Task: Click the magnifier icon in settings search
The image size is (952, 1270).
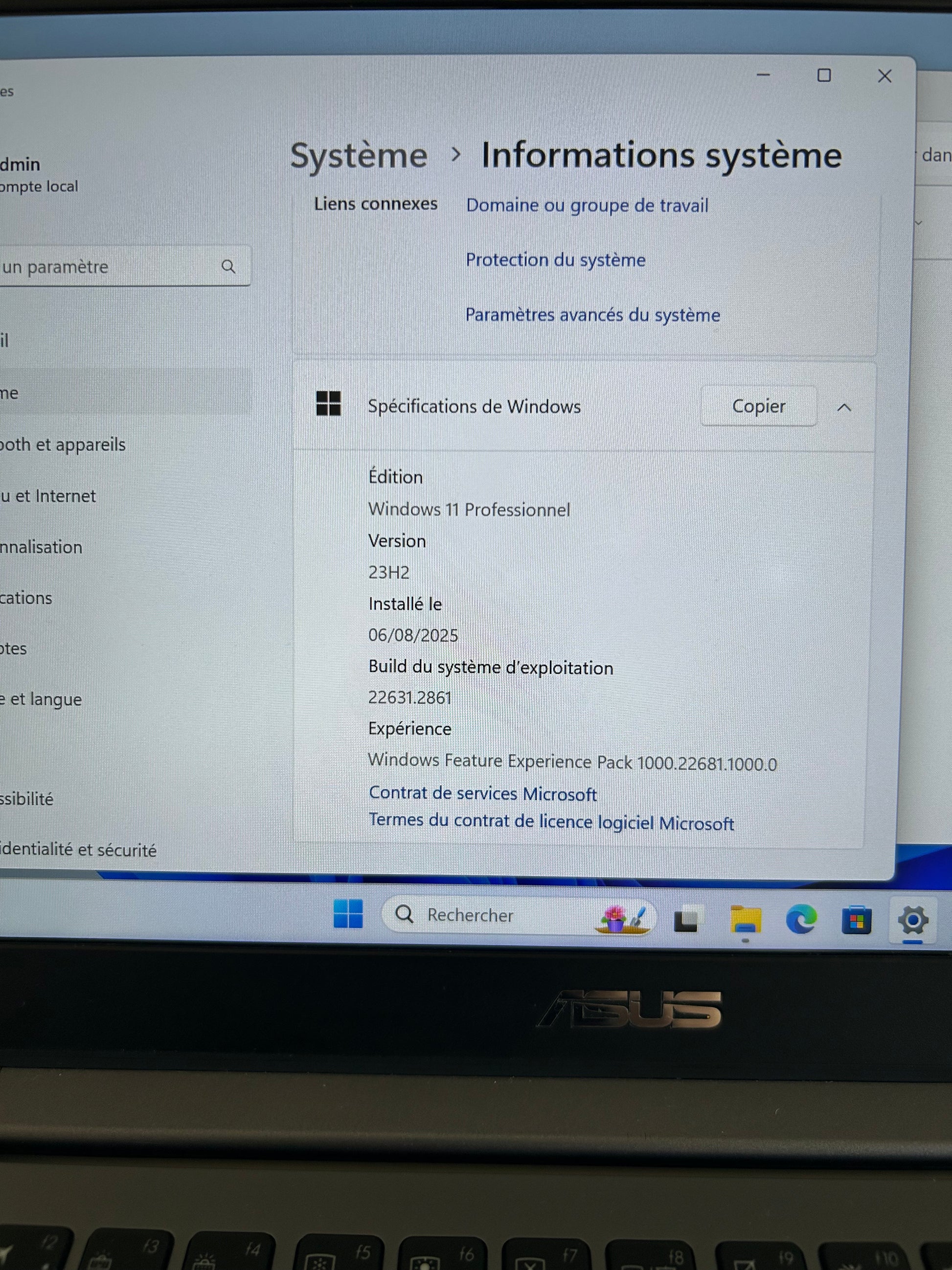Action: tap(228, 266)
